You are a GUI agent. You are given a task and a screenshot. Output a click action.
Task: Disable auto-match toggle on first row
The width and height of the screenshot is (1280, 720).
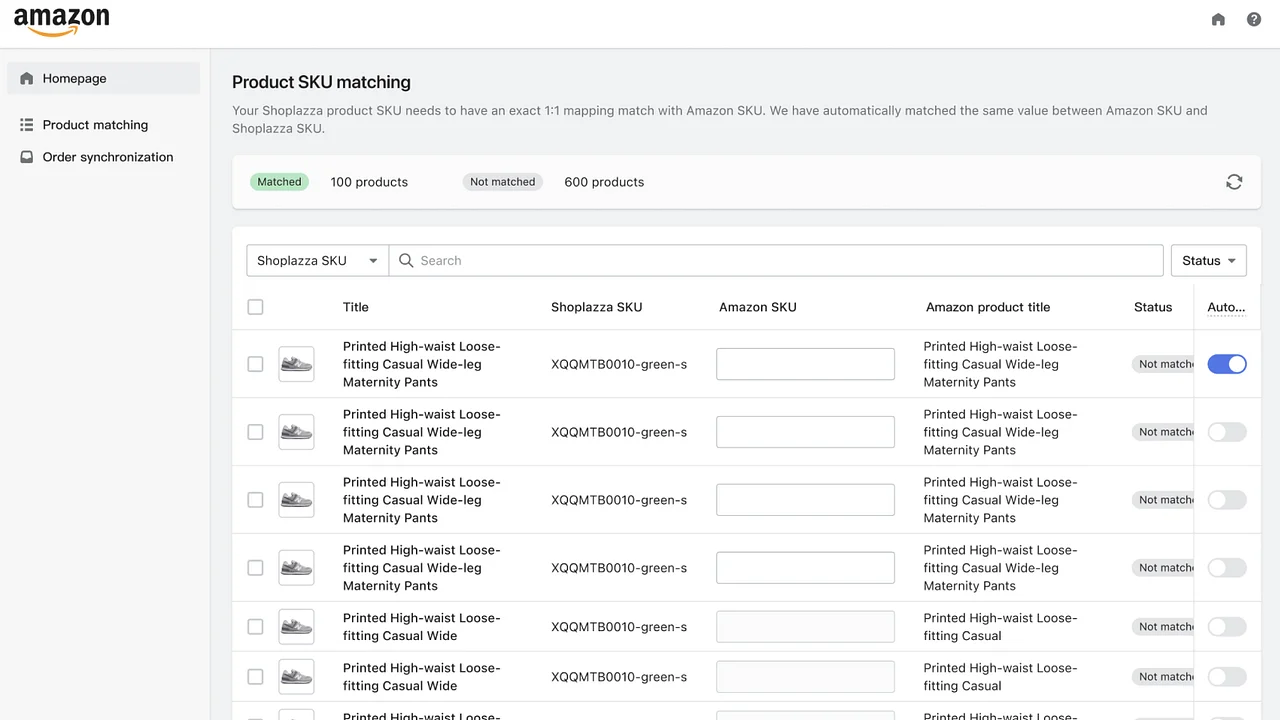[x=1227, y=364]
